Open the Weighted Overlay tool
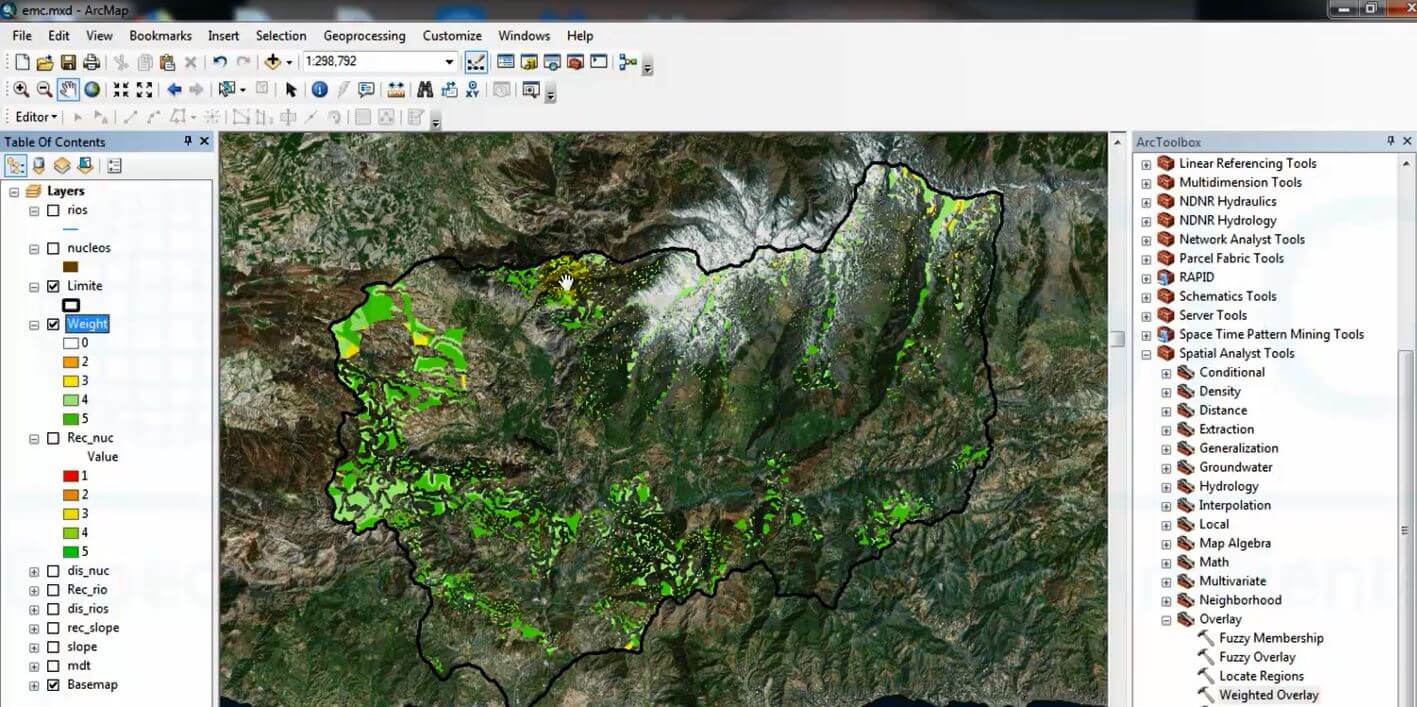 pos(1268,695)
